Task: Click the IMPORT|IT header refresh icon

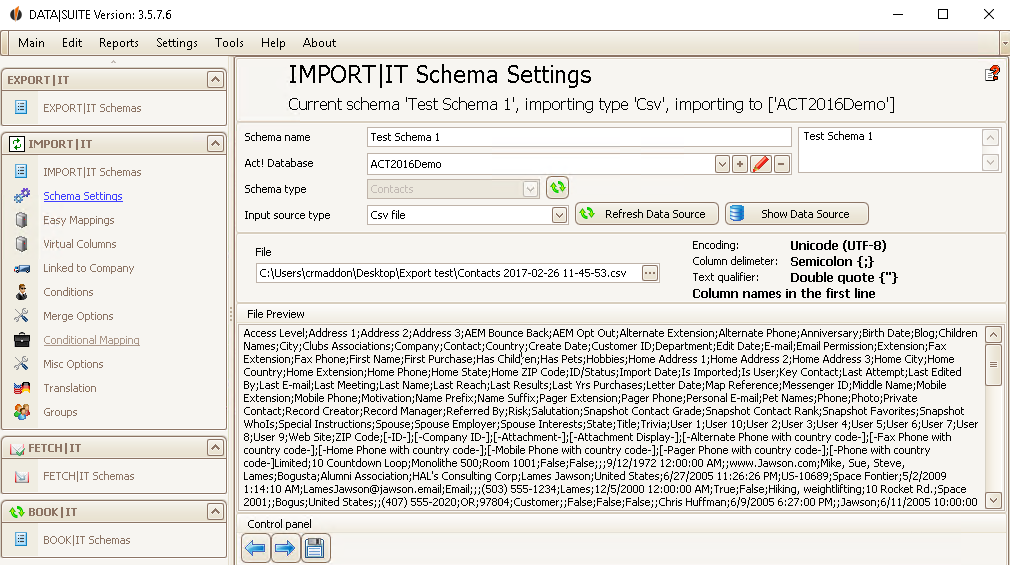Action: [17, 144]
